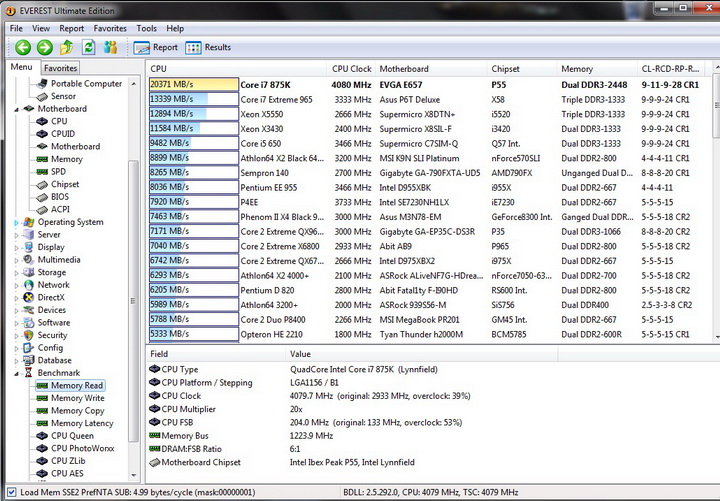Image resolution: width=720 pixels, height=501 pixels.
Task: Select Chipset tree item
Action: 65,184
